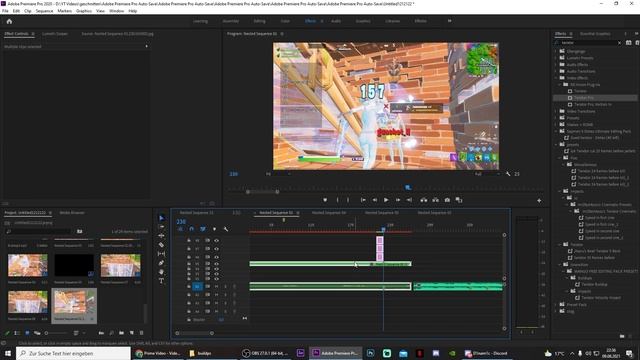640x360 pixels.
Task: Select the Razor tool
Action: point(161,245)
